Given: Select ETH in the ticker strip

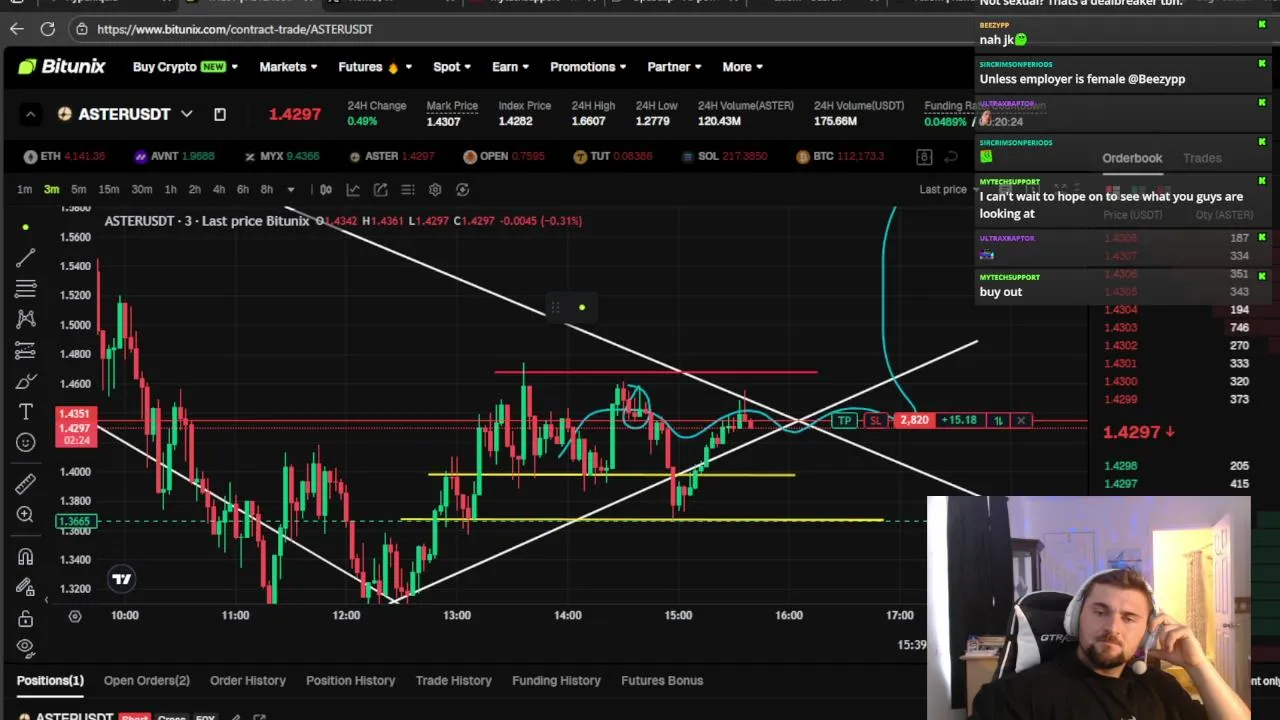Looking at the screenshot, I should tap(64, 156).
